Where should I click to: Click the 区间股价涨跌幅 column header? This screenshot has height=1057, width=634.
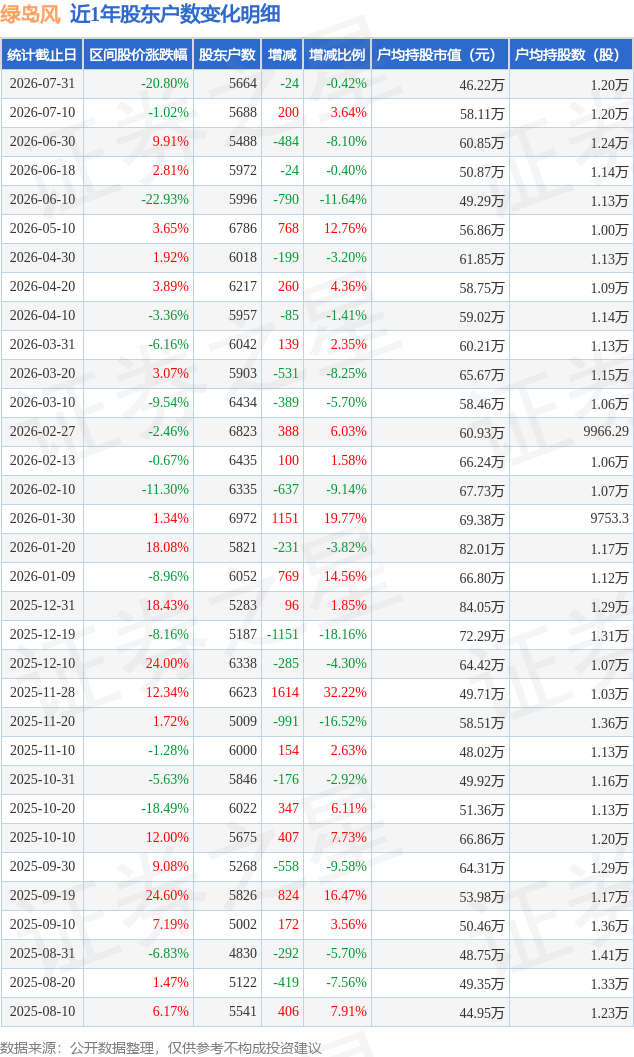(138, 55)
